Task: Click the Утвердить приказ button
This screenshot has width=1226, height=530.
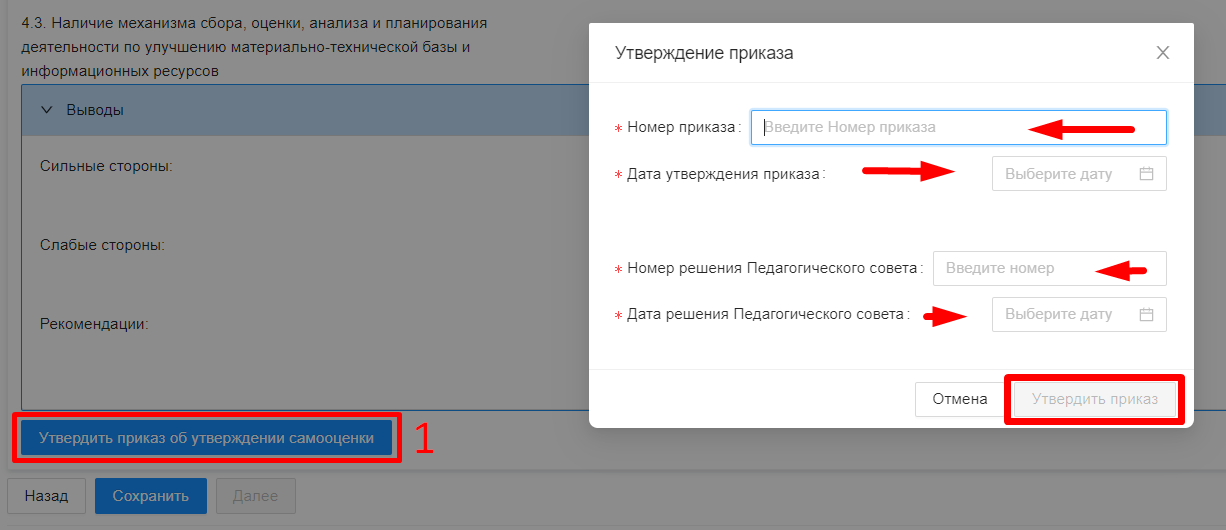Action: click(1095, 399)
